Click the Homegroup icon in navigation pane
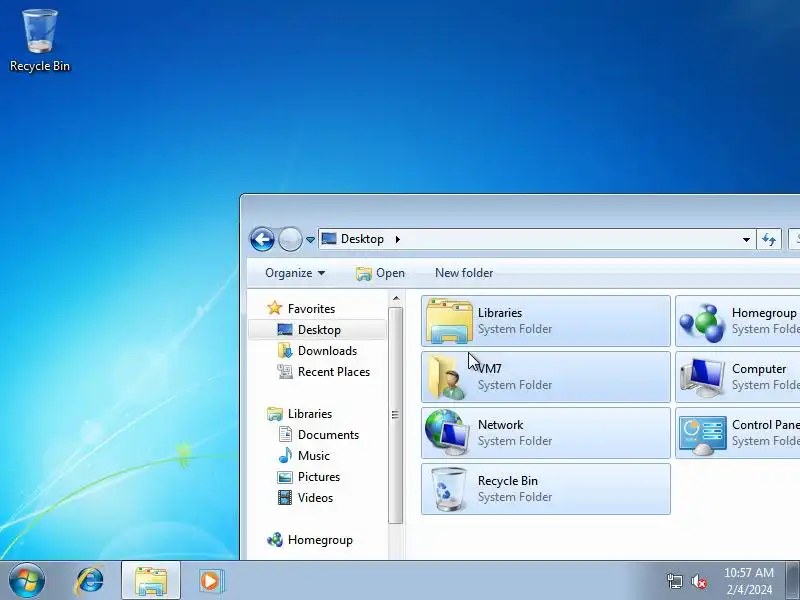Image resolution: width=800 pixels, height=600 pixels. pos(274,539)
